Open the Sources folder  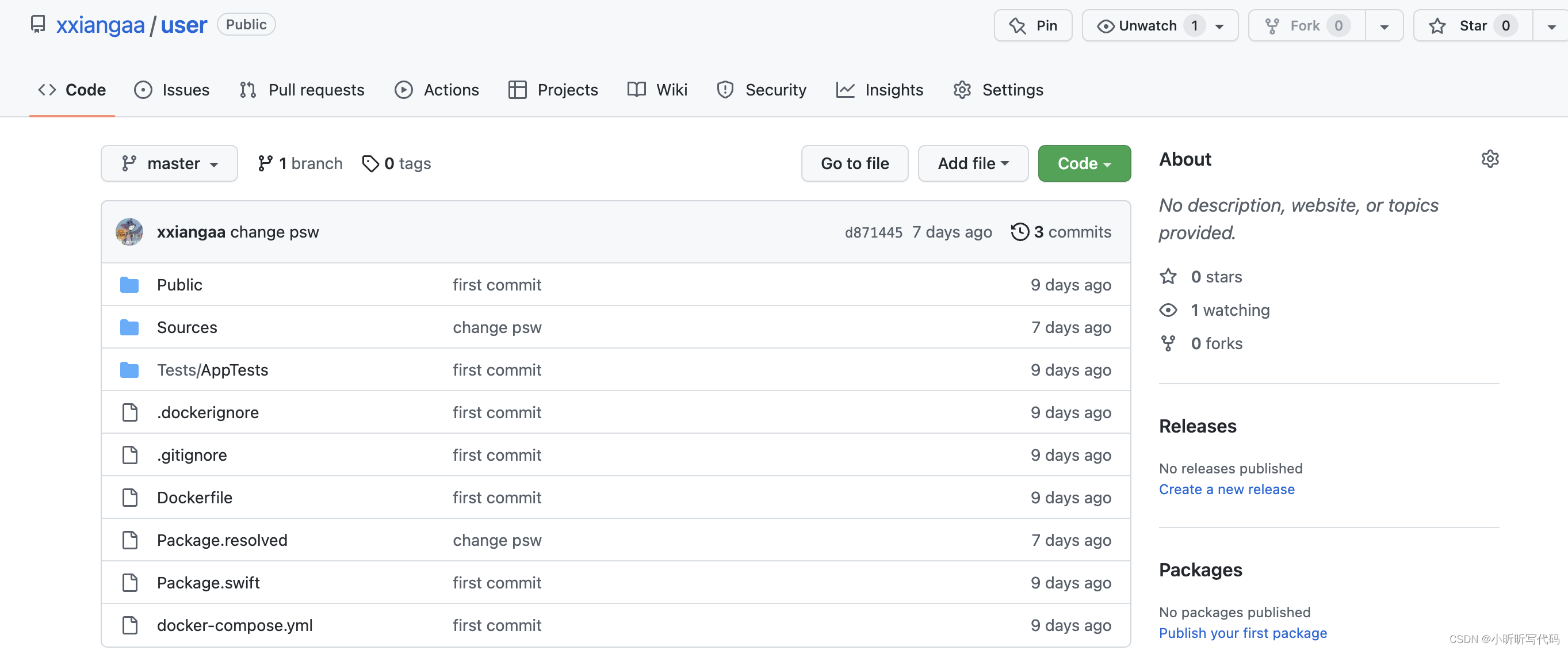pyautogui.click(x=187, y=326)
